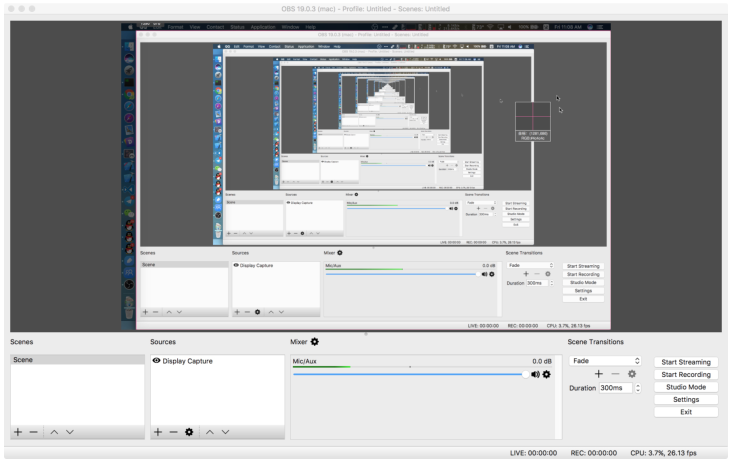
Task: Move the scene up with the Scenes panel up arrow
Action: 54,432
